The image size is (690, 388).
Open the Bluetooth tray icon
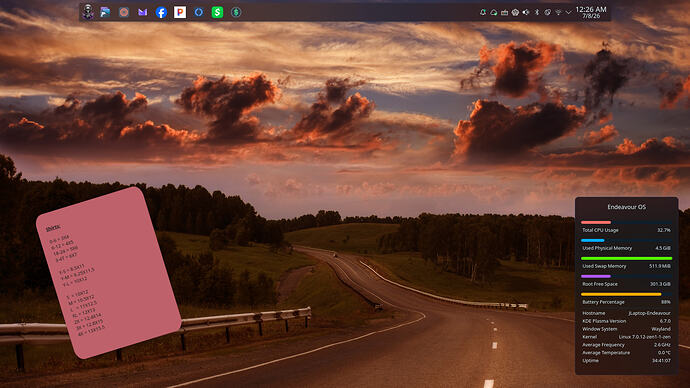pyautogui.click(x=537, y=12)
